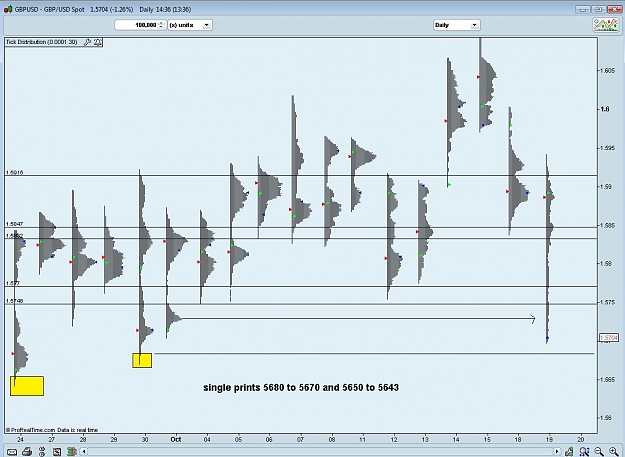Image resolution: width=625 pixels, height=457 pixels.
Task: Click the small yellow rectangle under day 30
Action: (x=142, y=360)
